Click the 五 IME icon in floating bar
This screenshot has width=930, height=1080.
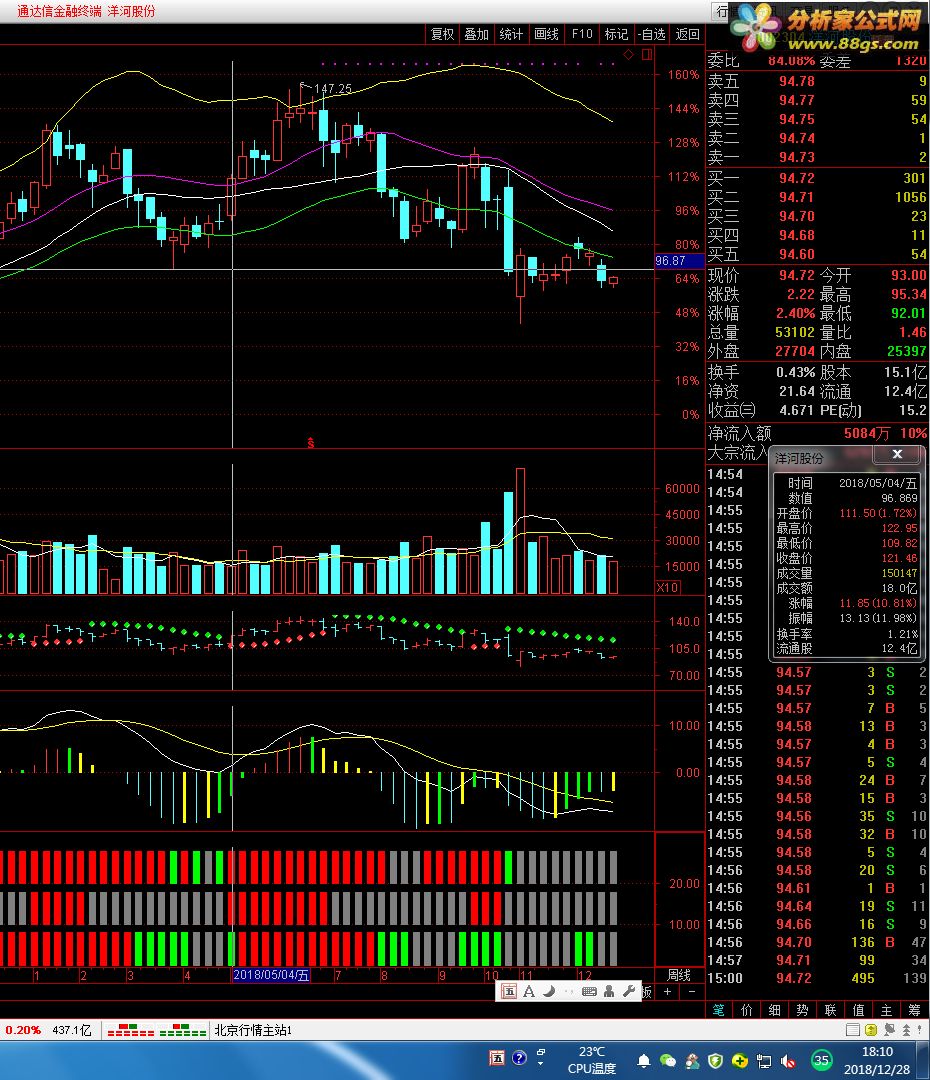click(509, 991)
